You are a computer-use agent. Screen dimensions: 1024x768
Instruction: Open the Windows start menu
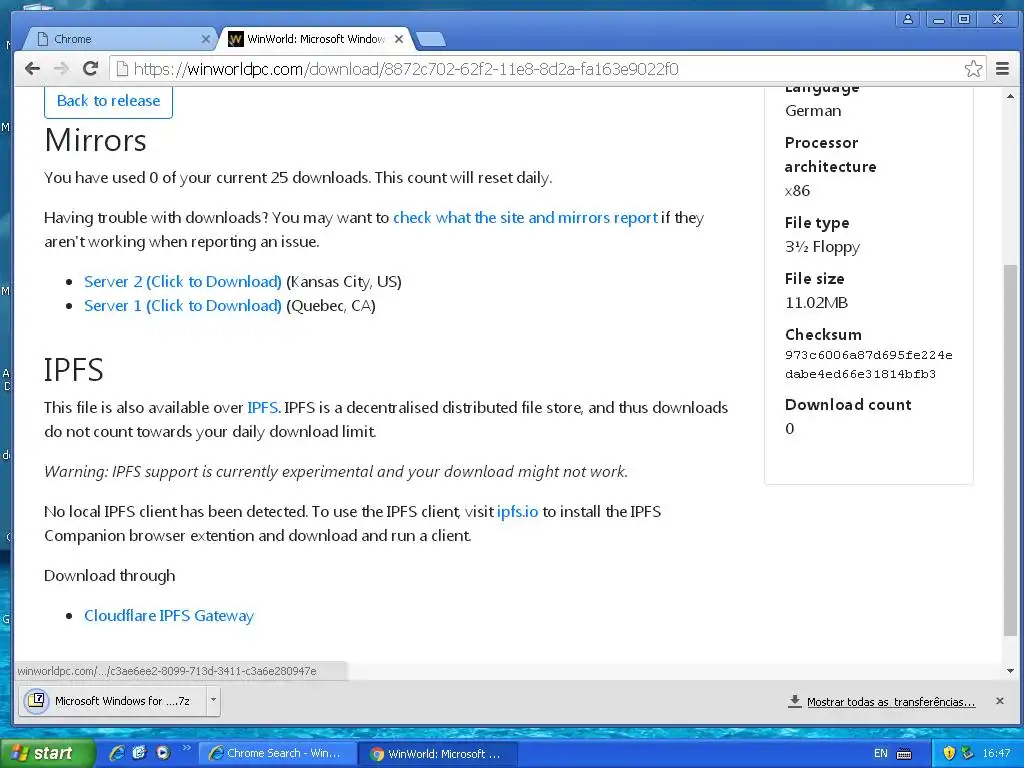coord(47,753)
